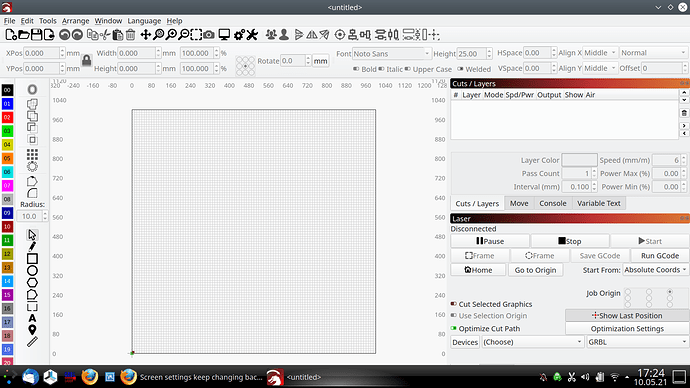Delete selection with the trash can toolbar icon
The image size is (690, 388).
131,35
